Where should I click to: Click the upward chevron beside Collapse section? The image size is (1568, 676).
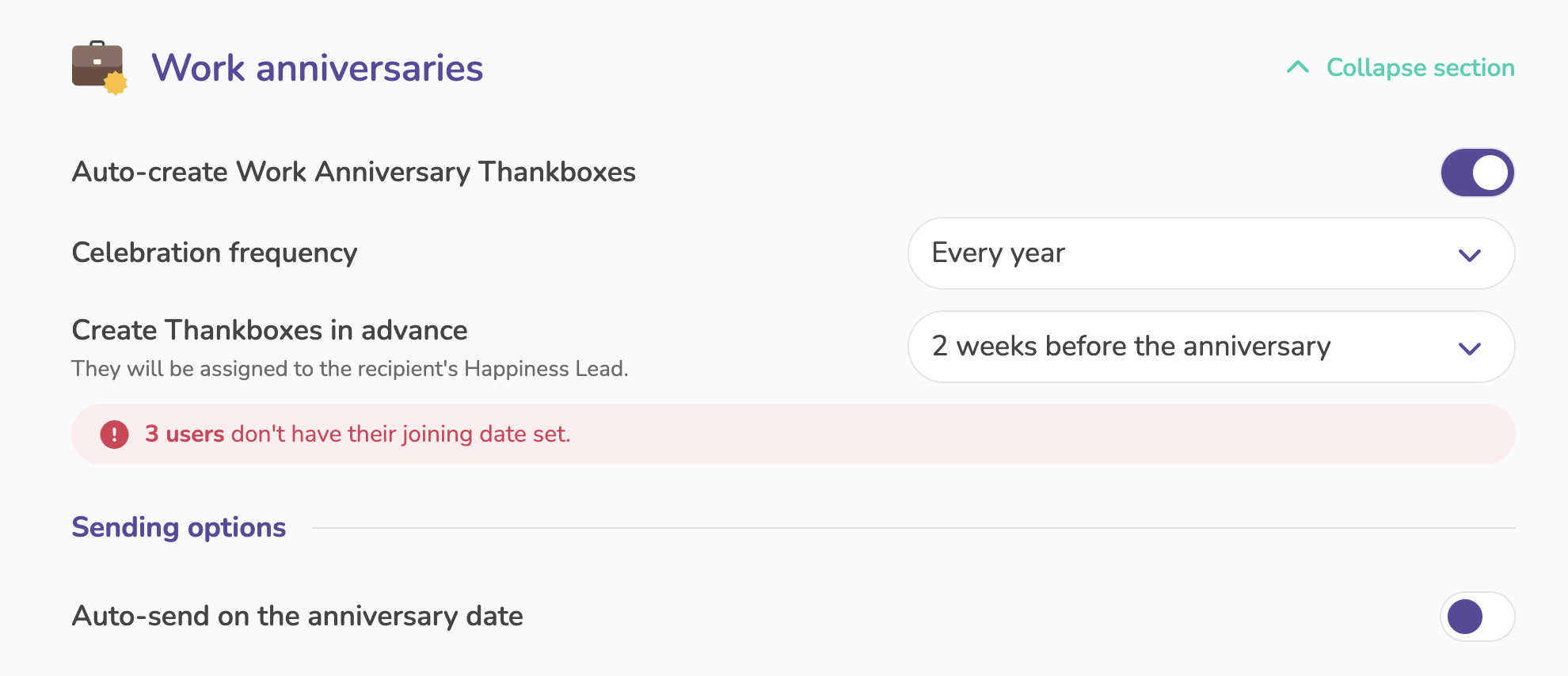tap(1298, 67)
